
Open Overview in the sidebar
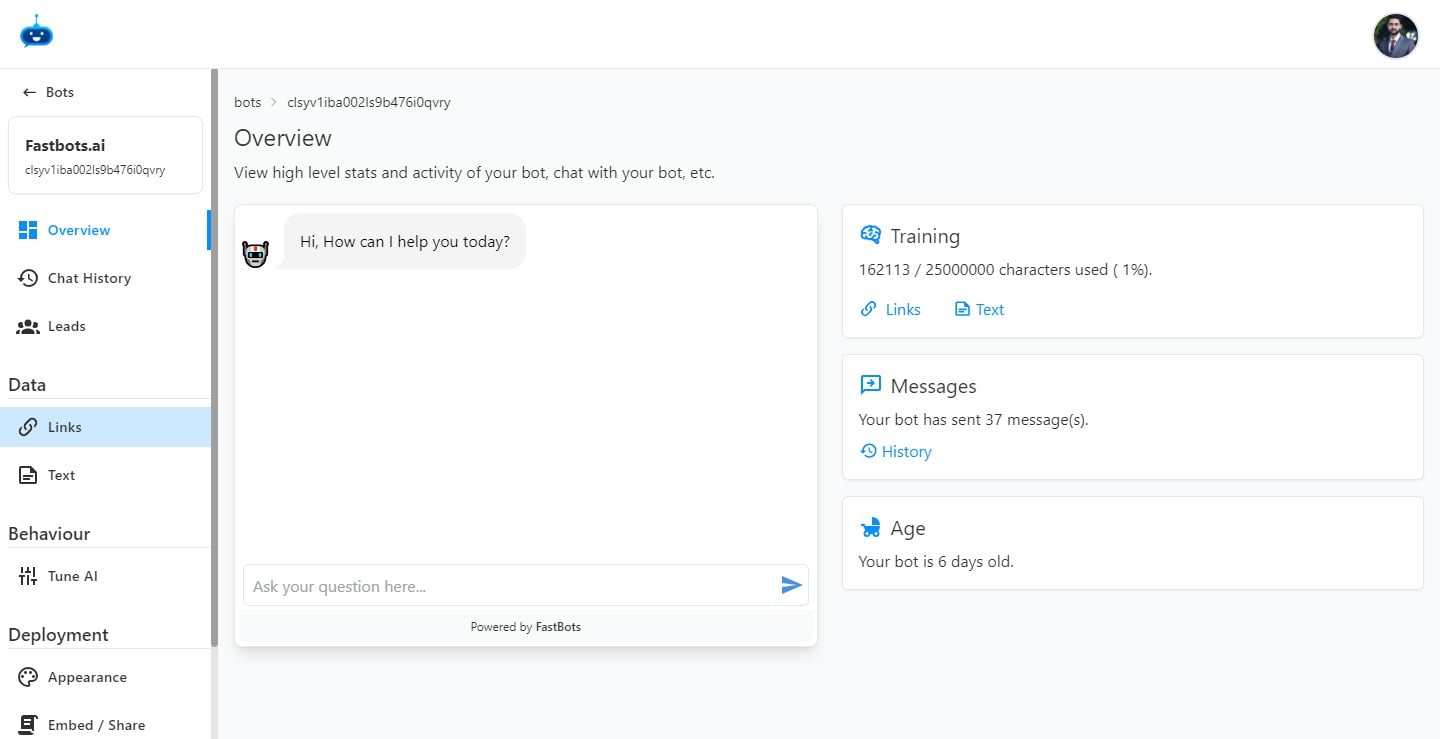[x=78, y=230]
